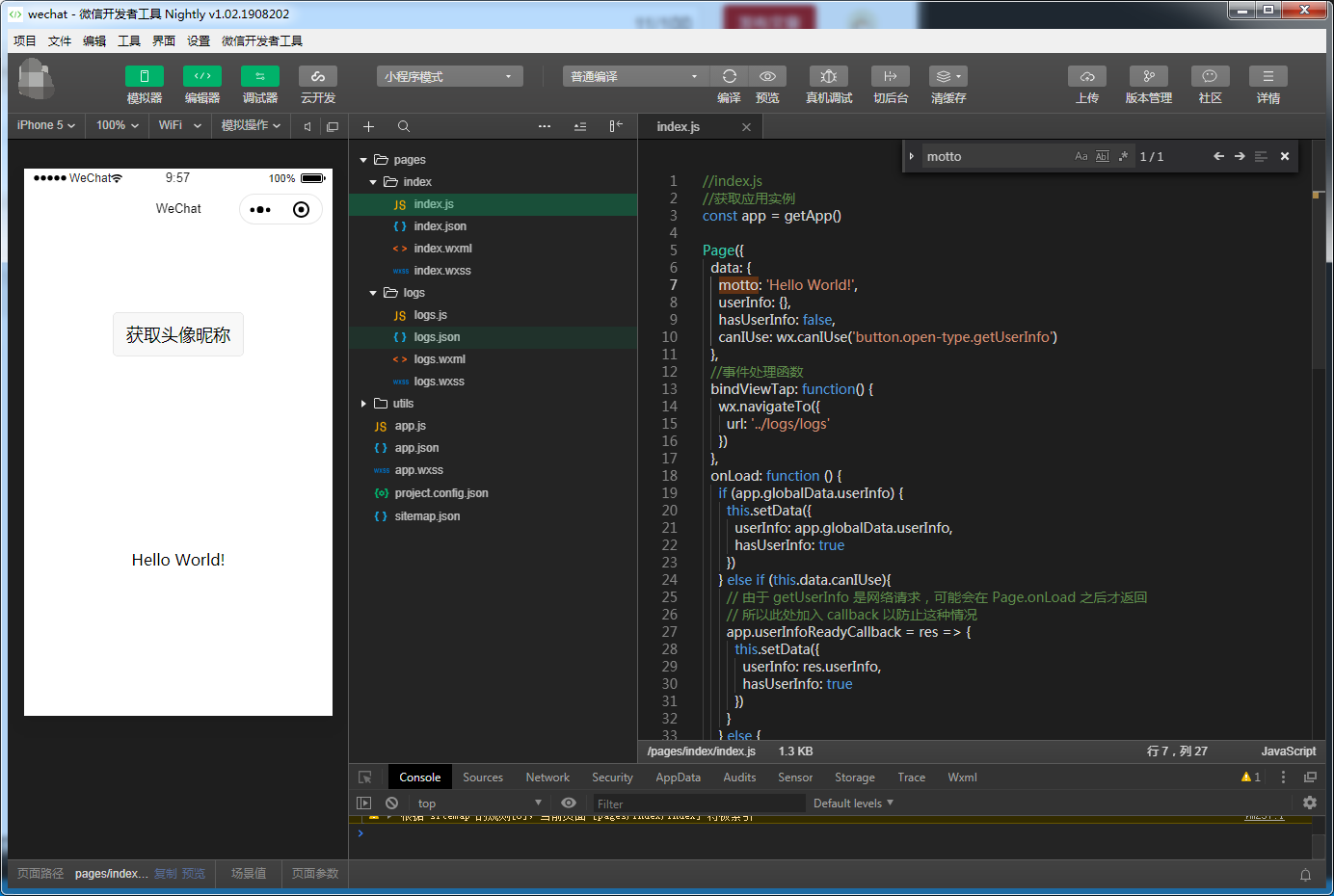Switch to the Storage devtools tab
The image size is (1334, 896).
point(855,777)
